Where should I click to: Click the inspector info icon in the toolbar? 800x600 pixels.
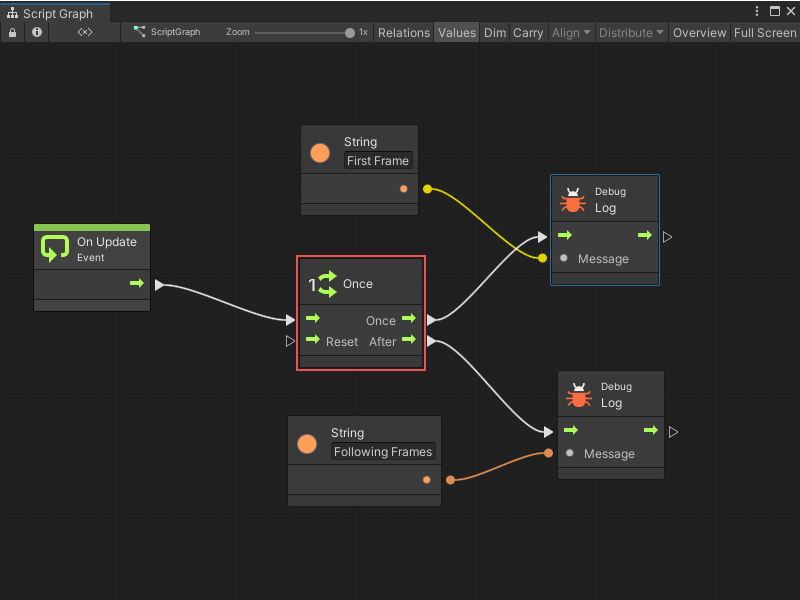coord(36,32)
